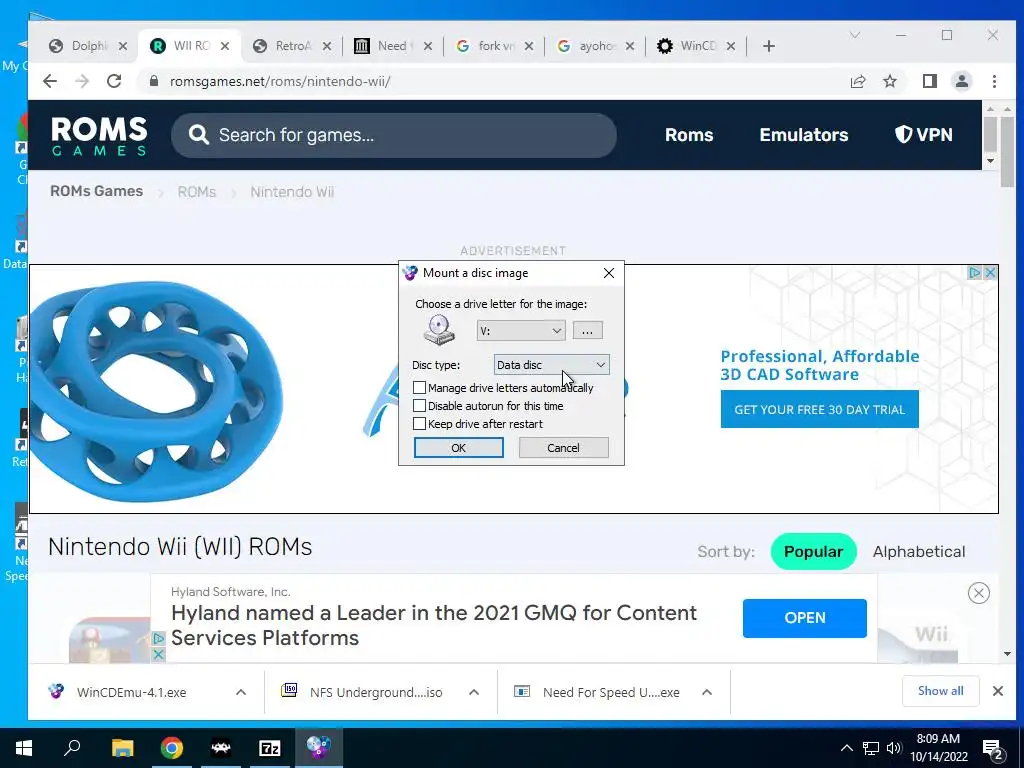Confirm mount with the OK button

pyautogui.click(x=458, y=447)
